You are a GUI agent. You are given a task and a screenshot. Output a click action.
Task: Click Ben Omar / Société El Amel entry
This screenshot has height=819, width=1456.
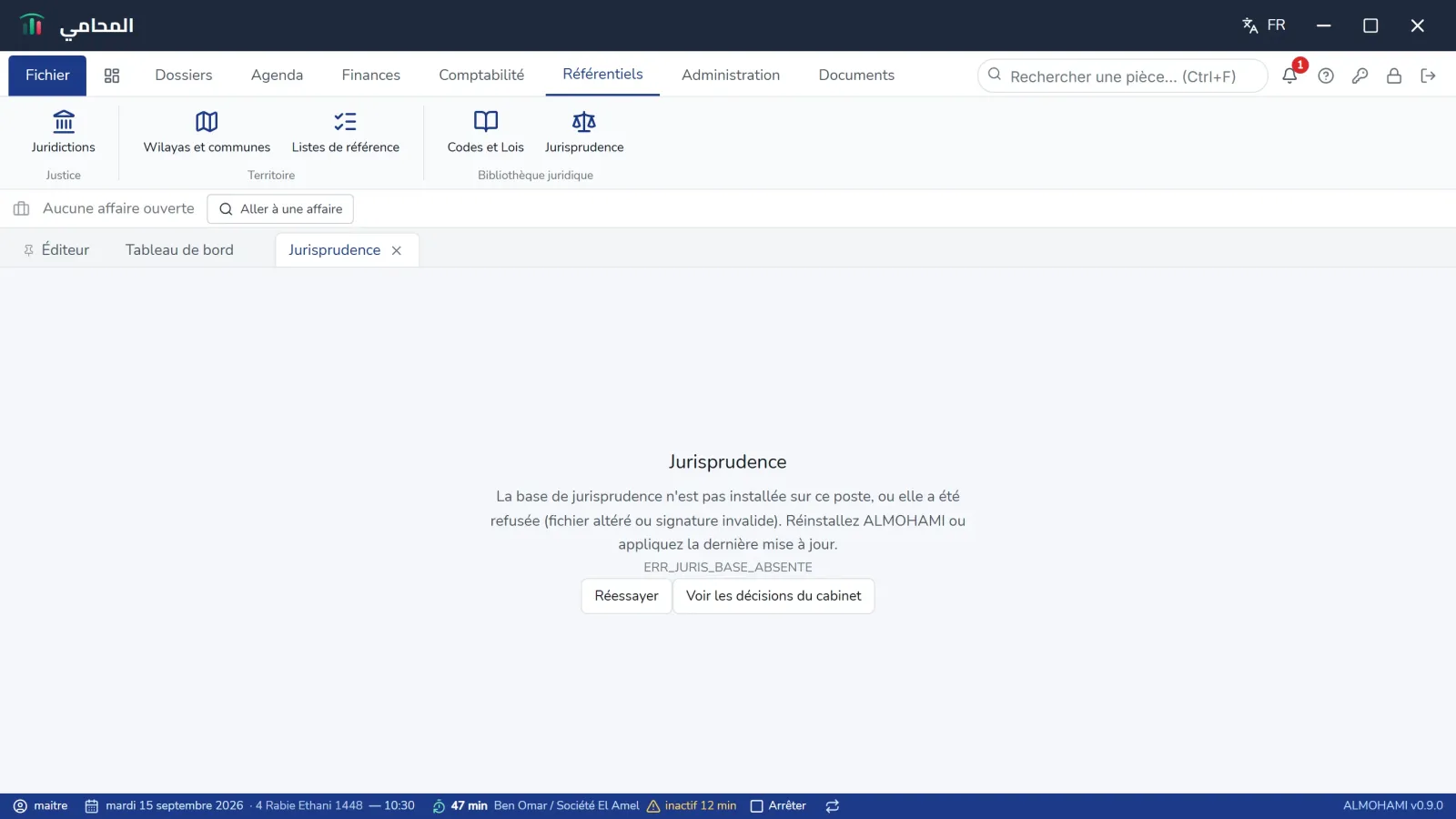[x=566, y=806]
